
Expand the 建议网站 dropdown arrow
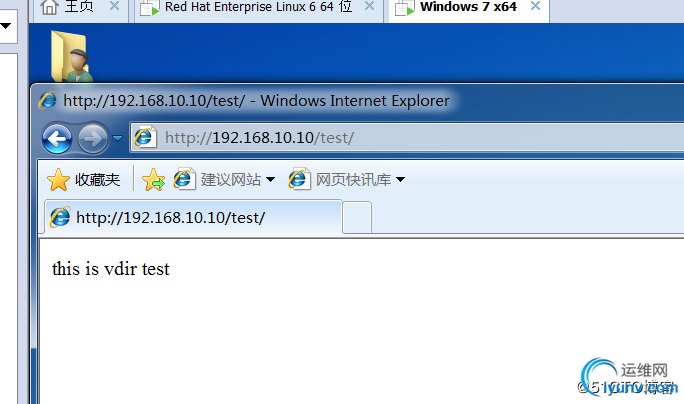(x=270, y=179)
